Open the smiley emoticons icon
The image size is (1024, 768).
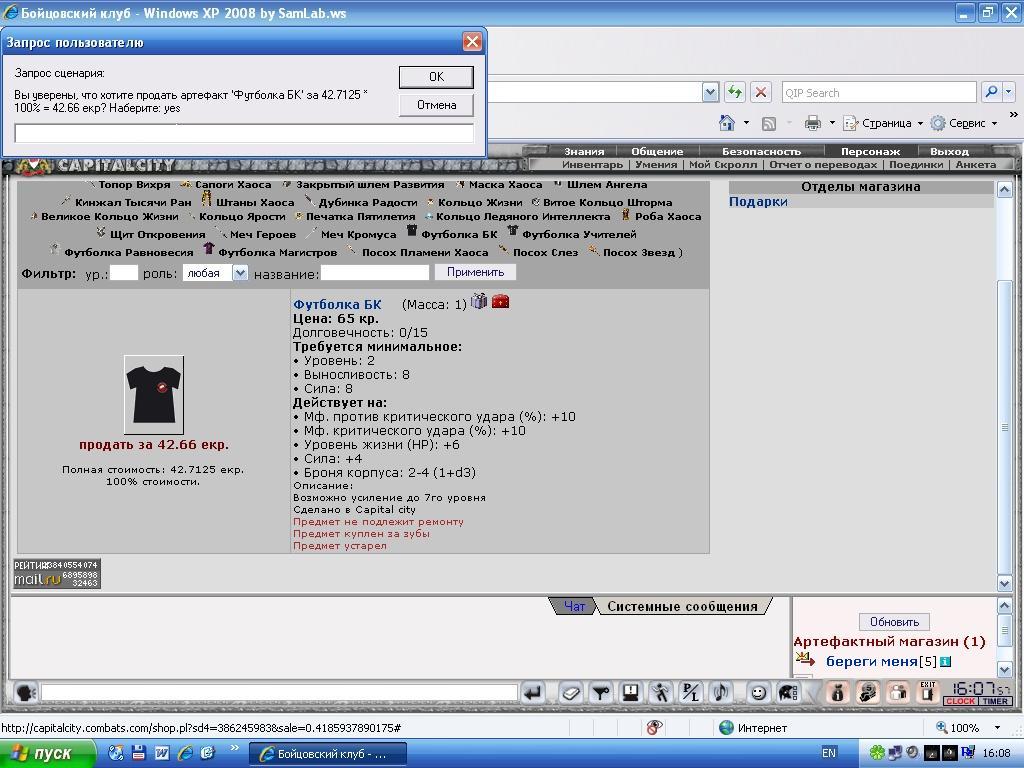click(758, 692)
